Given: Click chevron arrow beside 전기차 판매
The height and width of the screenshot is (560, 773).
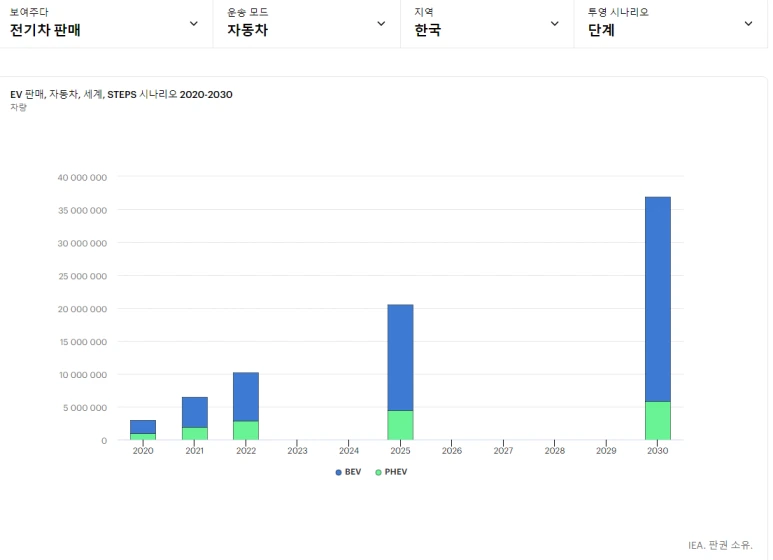Looking at the screenshot, I should point(194,24).
